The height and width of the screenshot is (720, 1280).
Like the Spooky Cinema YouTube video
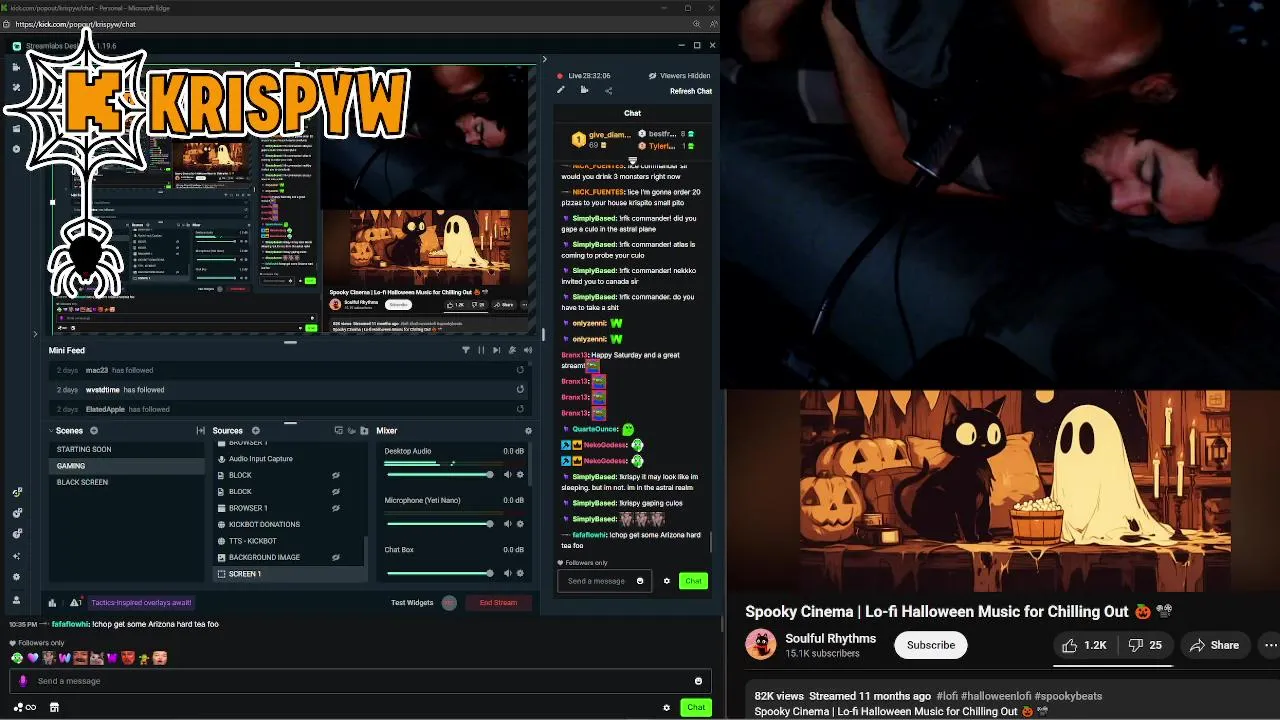tap(1084, 645)
